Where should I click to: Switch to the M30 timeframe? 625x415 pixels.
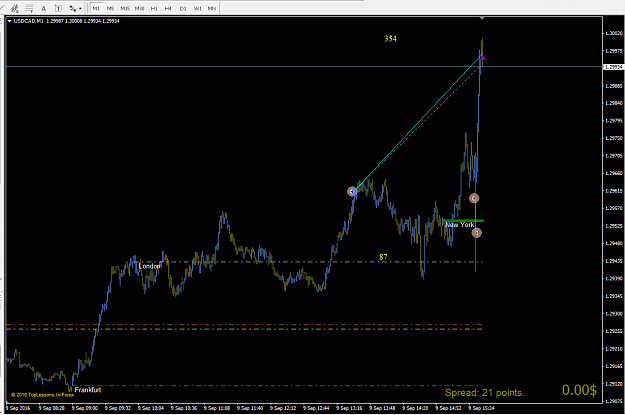click(x=140, y=8)
